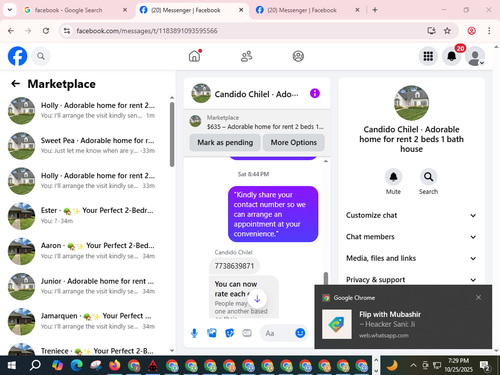This screenshot has width=500, height=375.
Task: Open Windows taskbar search
Action: tap(35, 366)
